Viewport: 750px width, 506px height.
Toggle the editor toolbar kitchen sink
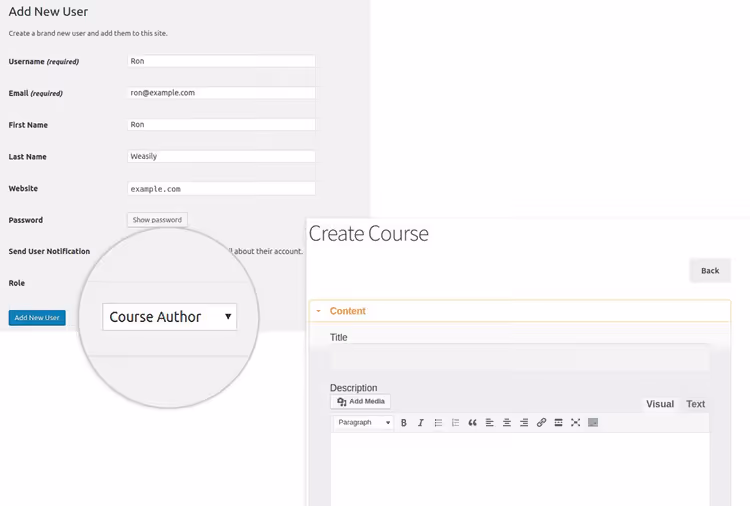coord(593,423)
